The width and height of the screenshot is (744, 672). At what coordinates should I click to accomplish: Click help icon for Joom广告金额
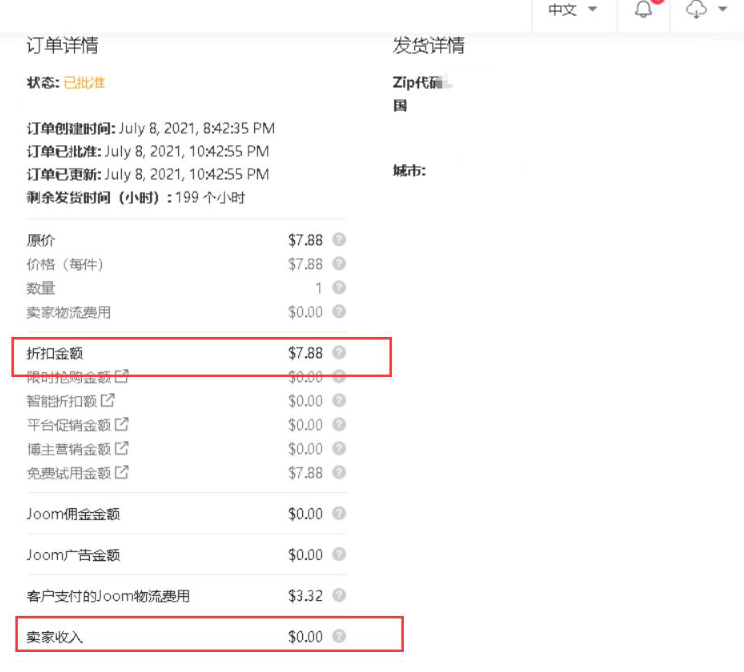[x=339, y=555]
